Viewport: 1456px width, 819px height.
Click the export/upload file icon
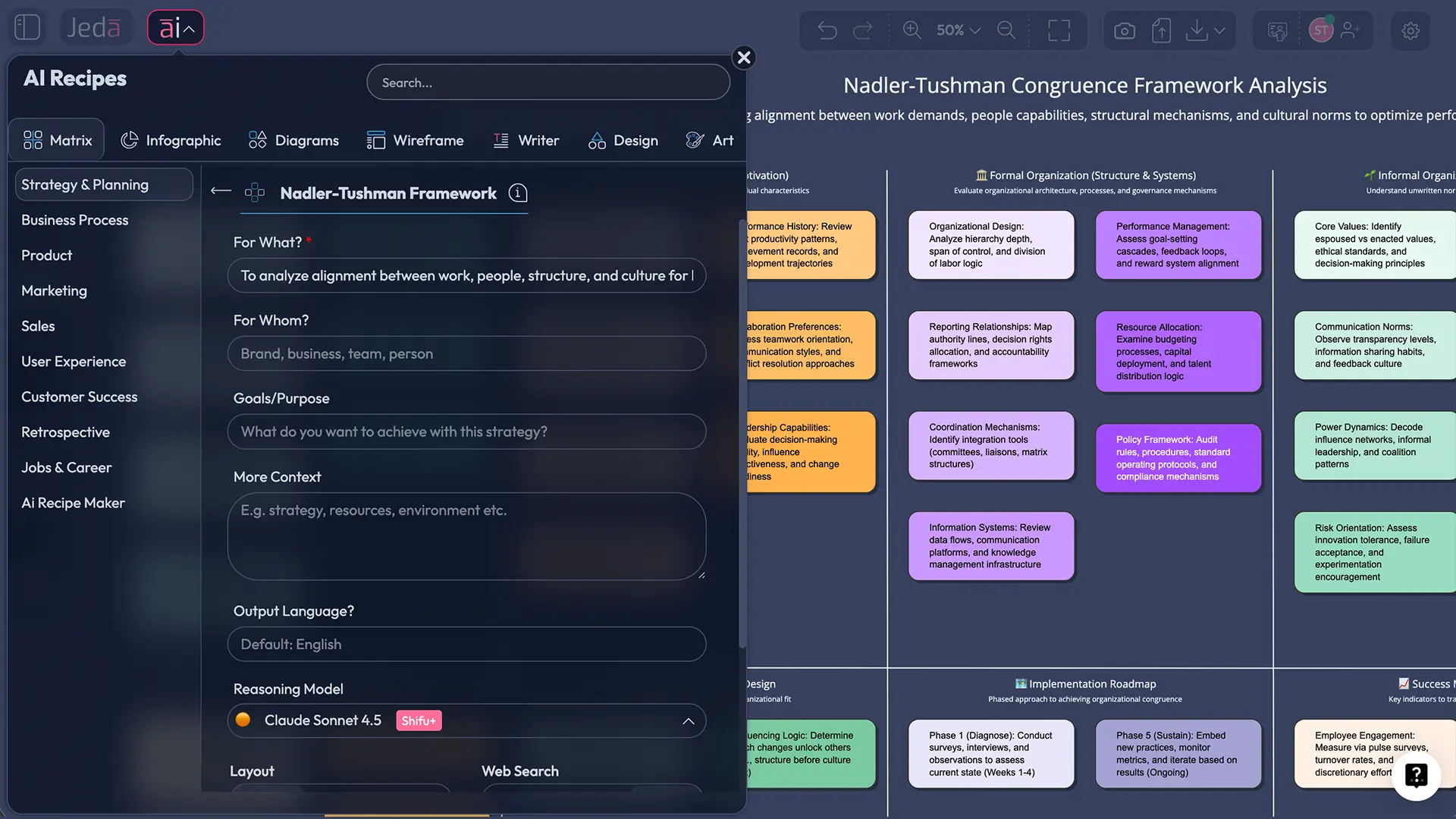(1161, 30)
